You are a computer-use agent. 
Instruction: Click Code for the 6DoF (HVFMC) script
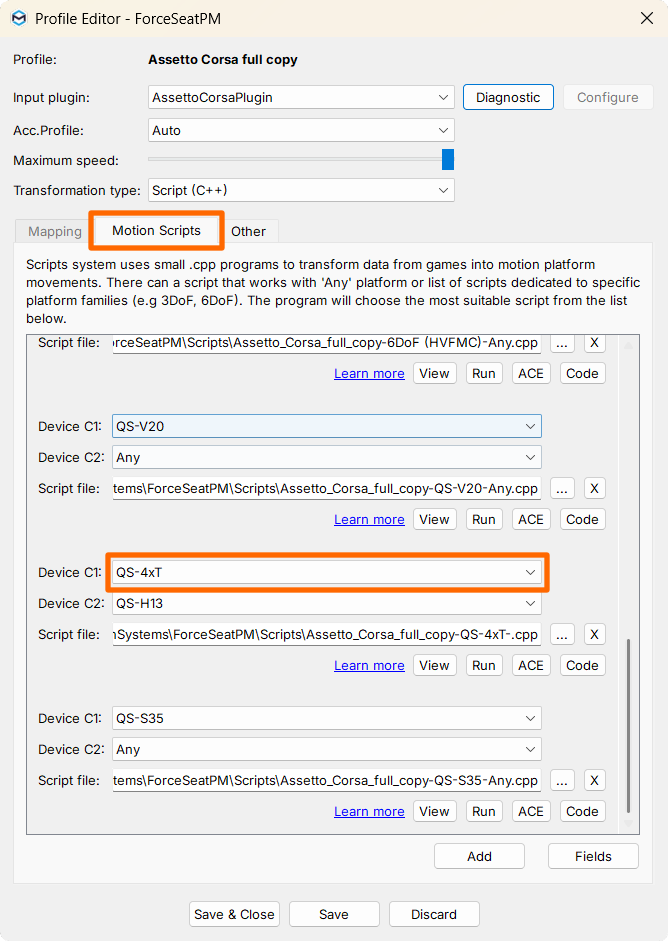pos(582,373)
